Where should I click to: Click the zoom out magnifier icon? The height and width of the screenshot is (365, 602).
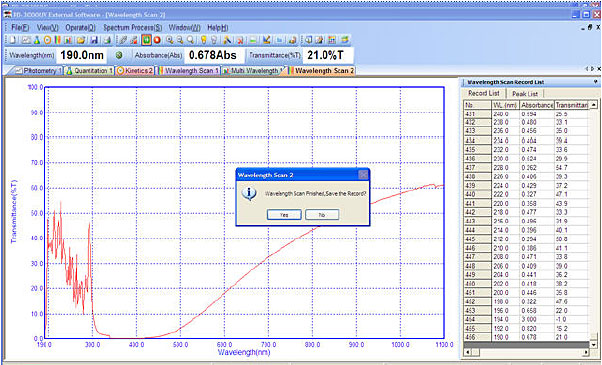tap(180, 40)
